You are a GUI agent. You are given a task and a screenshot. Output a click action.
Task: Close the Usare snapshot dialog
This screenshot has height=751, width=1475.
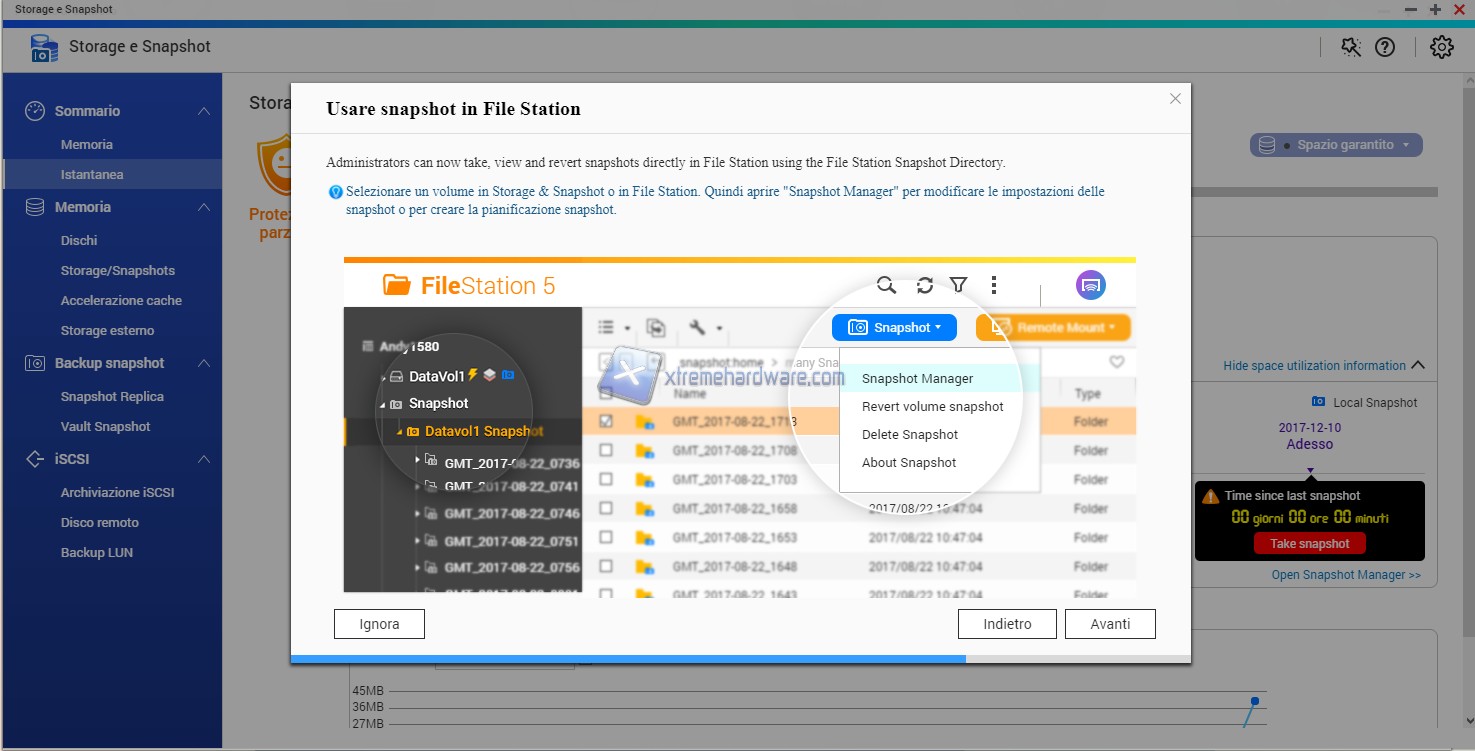1175,98
